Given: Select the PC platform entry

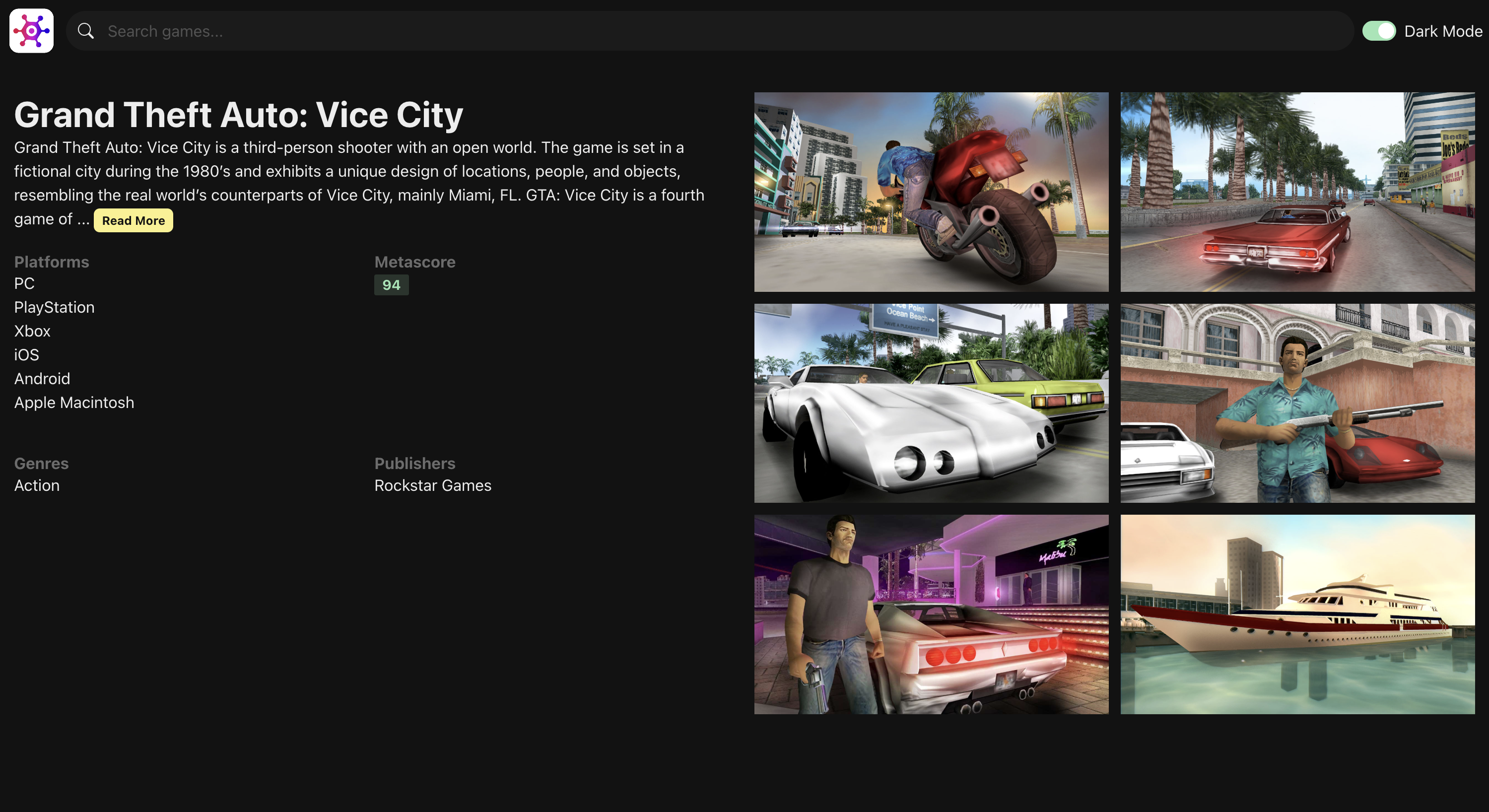Looking at the screenshot, I should (24, 283).
